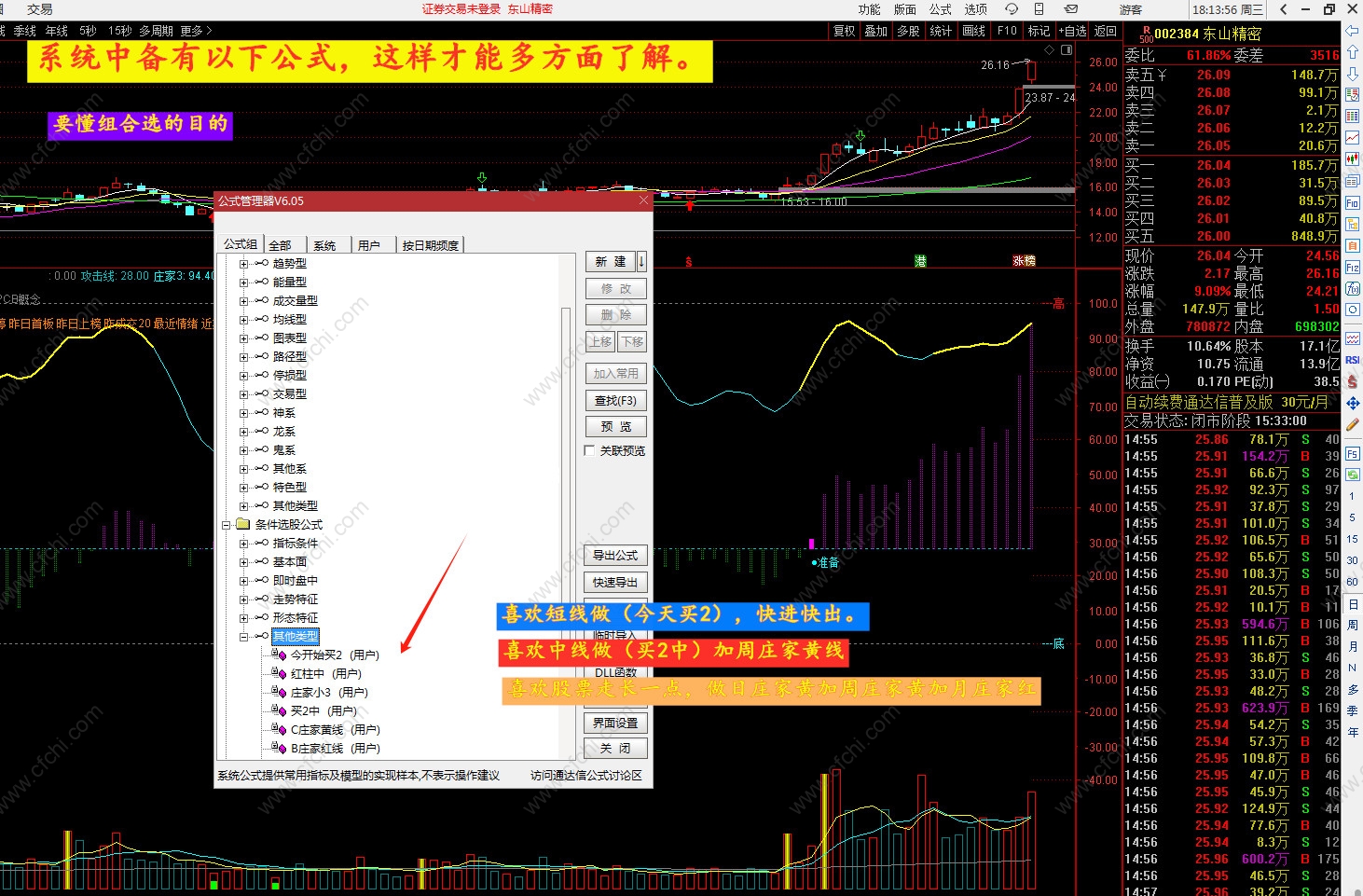The width and height of the screenshot is (1363, 896).
Task: Expand the 龙系 tree node
Action: (x=243, y=432)
